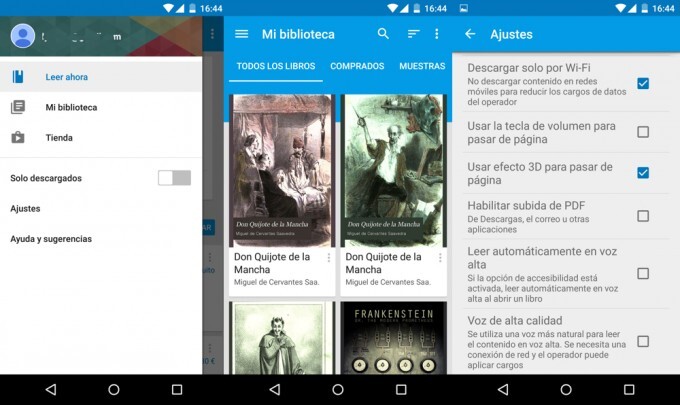
Task: Open the Frankenstein book cover
Action: coord(393,338)
